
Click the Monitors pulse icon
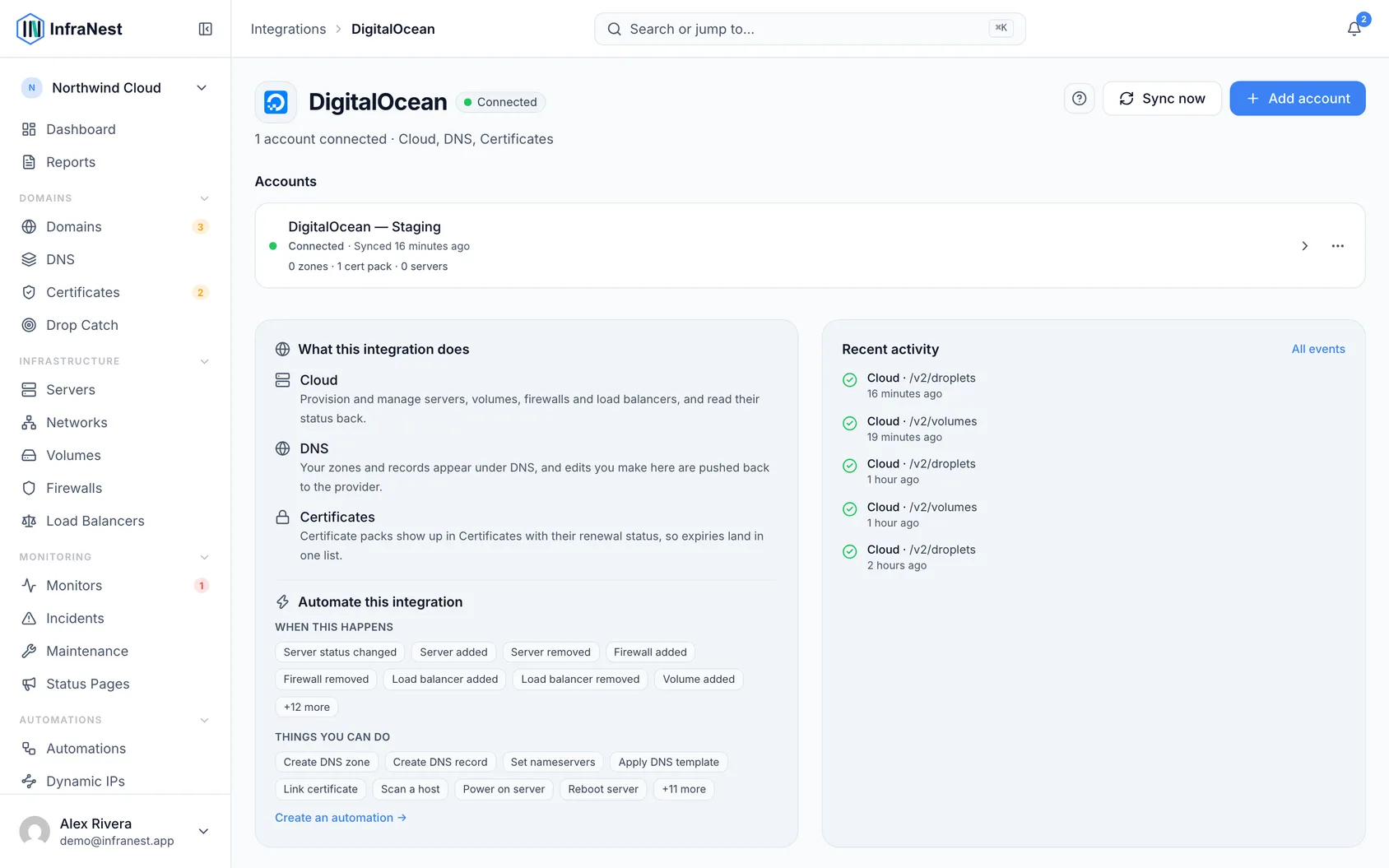coord(29,586)
